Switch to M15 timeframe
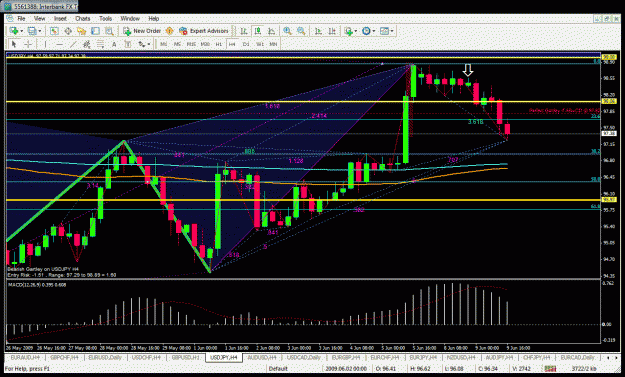625x377 pixels. point(191,44)
